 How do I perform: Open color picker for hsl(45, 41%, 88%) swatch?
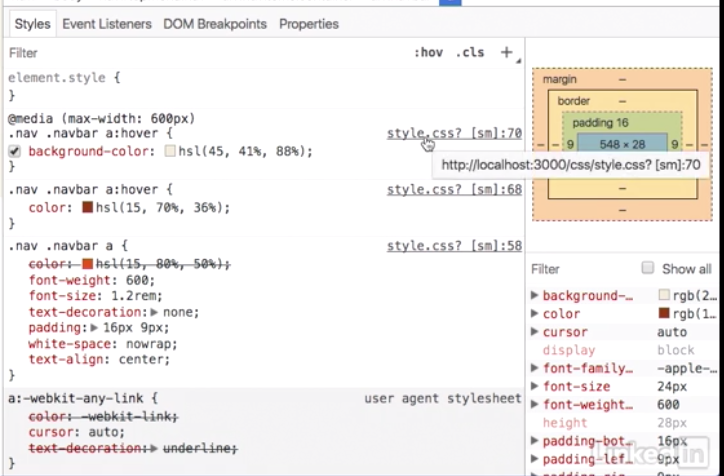click(x=170, y=151)
